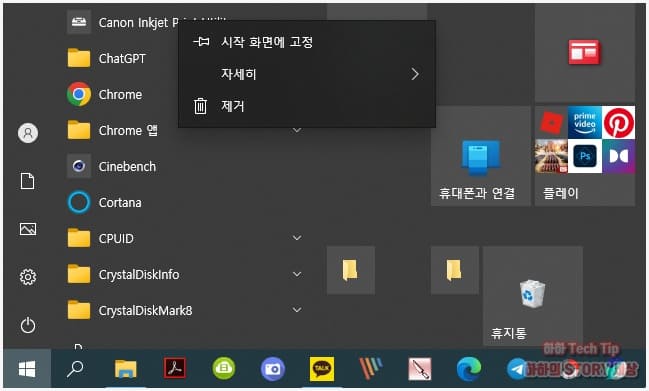Open the right small folder tile

pos(454,270)
